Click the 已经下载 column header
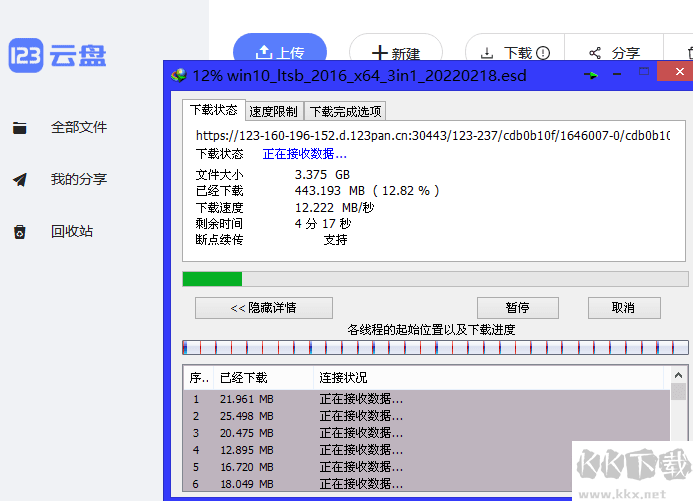 click(x=244, y=378)
